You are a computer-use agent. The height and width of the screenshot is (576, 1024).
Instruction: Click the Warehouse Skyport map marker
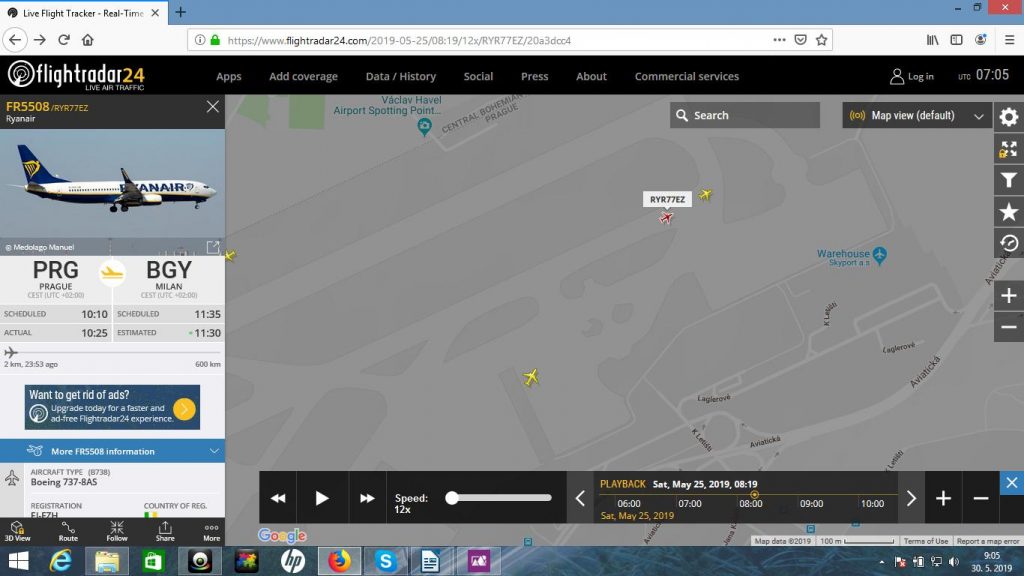coord(880,255)
